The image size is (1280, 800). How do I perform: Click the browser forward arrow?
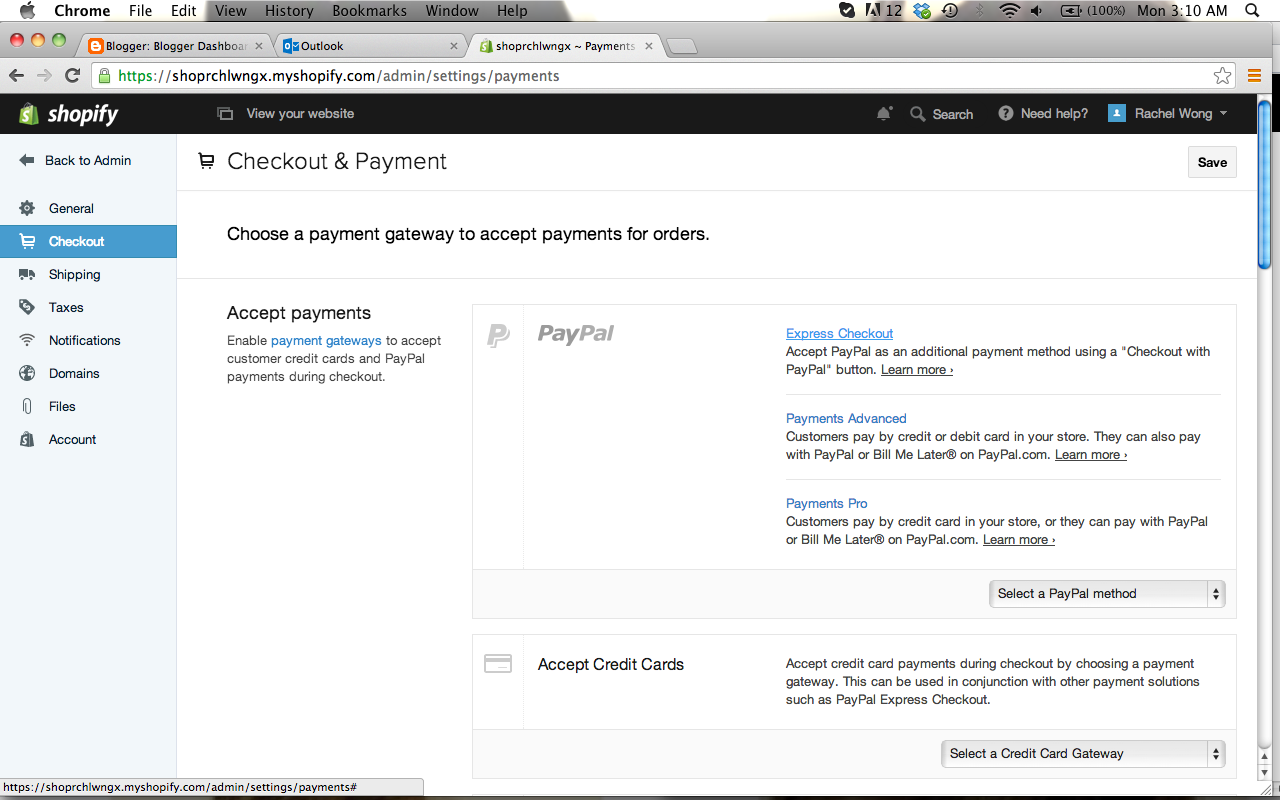pyautogui.click(x=44, y=76)
